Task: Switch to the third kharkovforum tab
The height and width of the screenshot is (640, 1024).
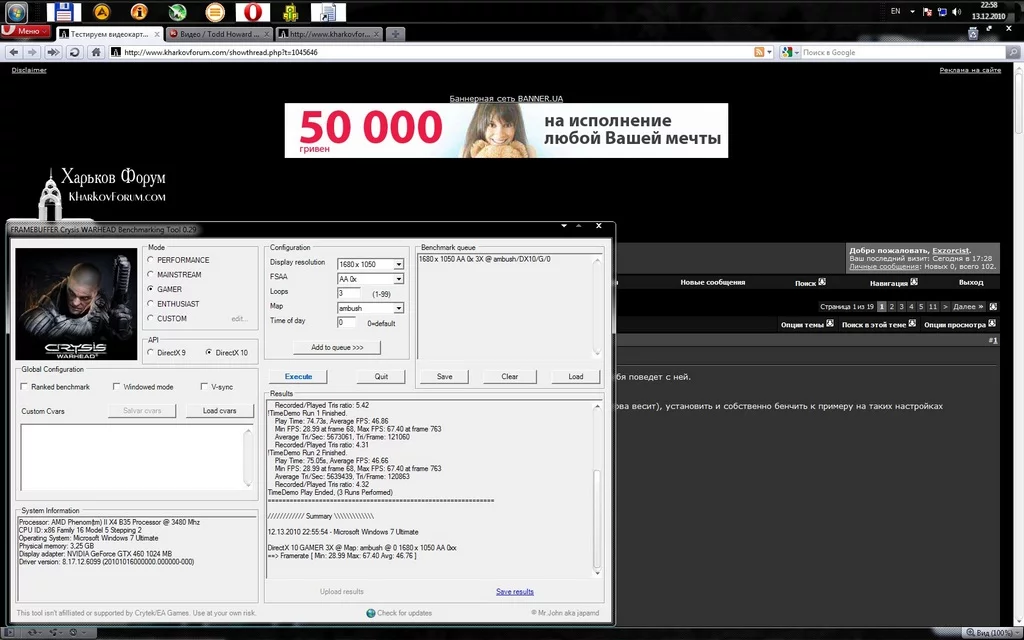Action: point(329,34)
